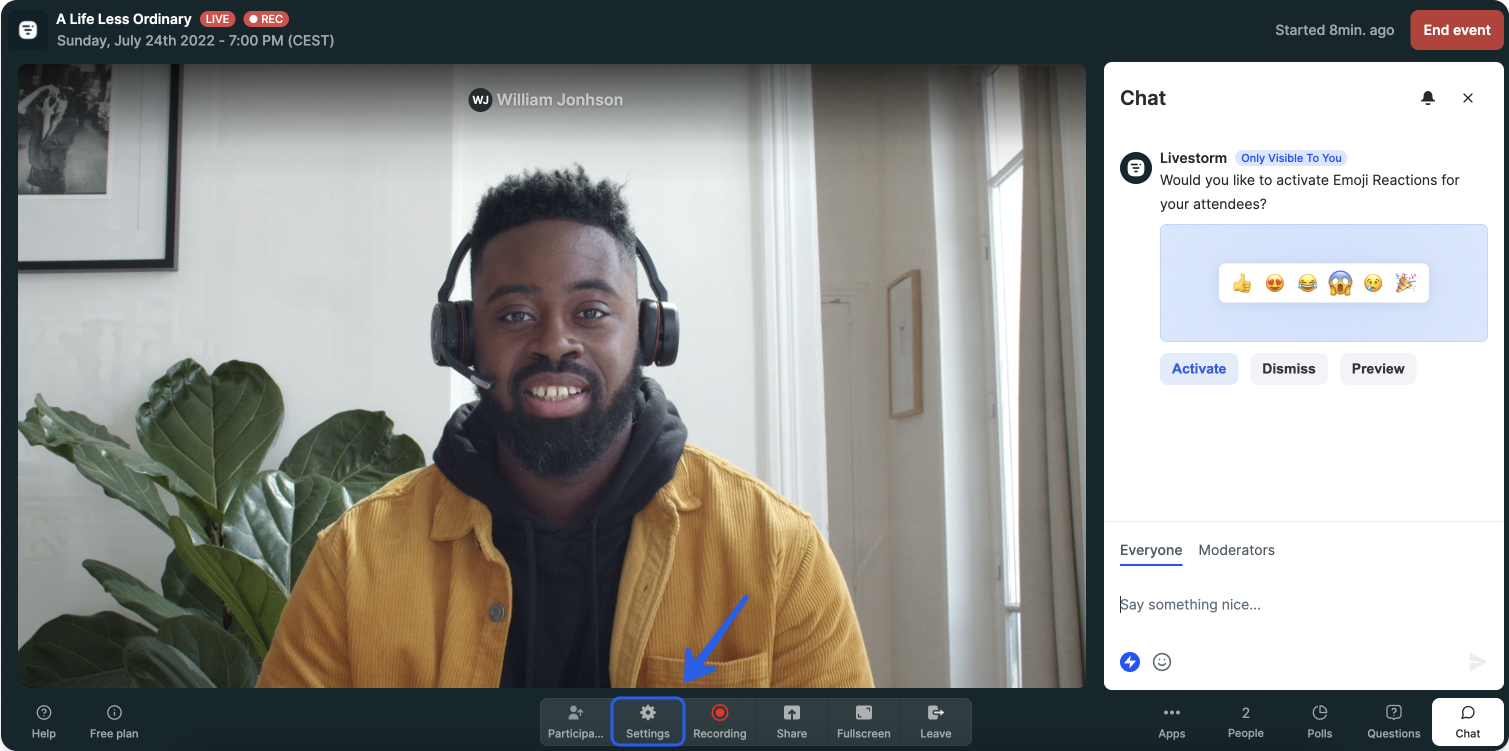This screenshot has width=1509, height=751.
Task: Open the Apps menu
Action: coord(1171,722)
